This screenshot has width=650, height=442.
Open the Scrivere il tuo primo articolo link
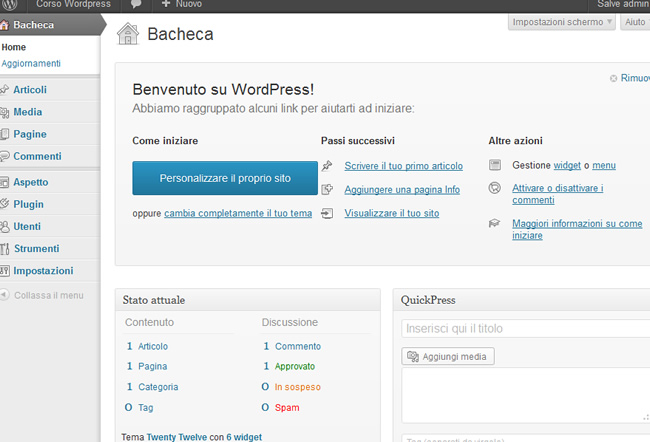(403, 166)
